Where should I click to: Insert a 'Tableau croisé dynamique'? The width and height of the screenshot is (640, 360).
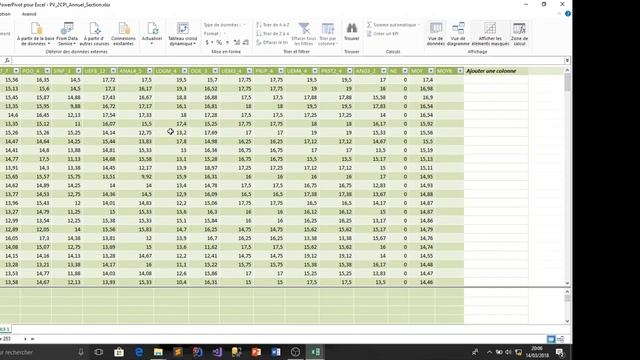[182, 33]
